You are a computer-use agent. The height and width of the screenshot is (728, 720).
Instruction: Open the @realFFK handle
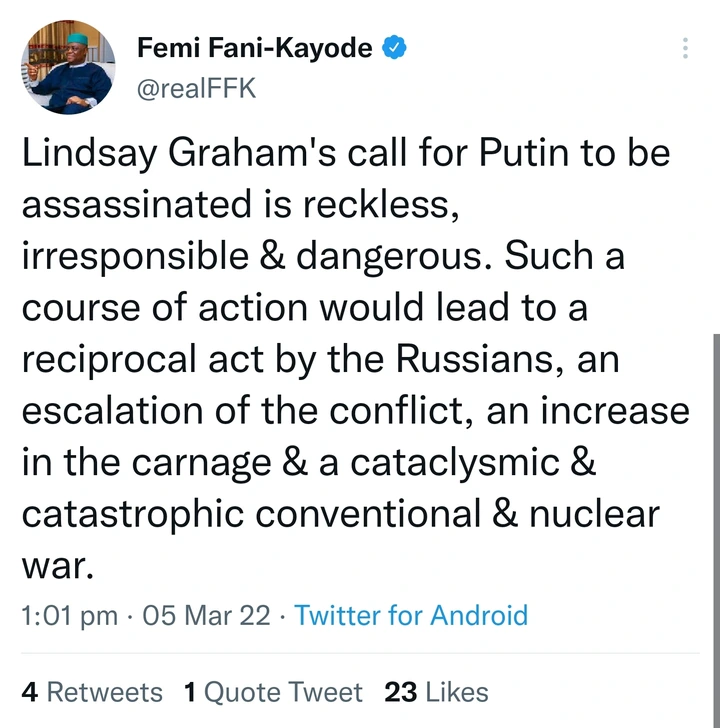[196, 87]
